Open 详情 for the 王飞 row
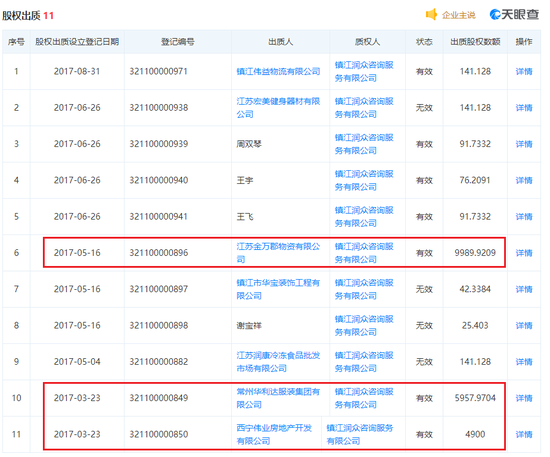This screenshot has height=457, width=550. click(x=524, y=217)
